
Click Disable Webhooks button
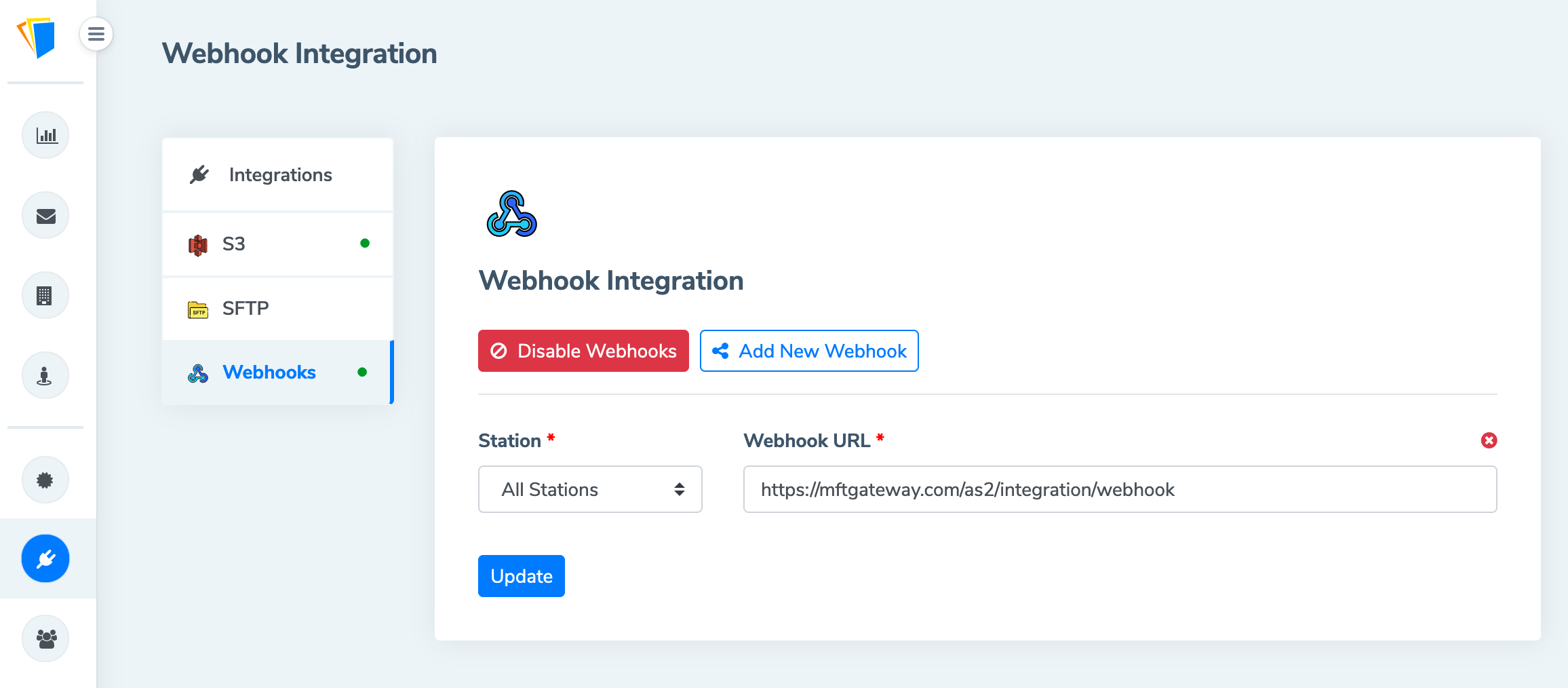click(x=583, y=351)
